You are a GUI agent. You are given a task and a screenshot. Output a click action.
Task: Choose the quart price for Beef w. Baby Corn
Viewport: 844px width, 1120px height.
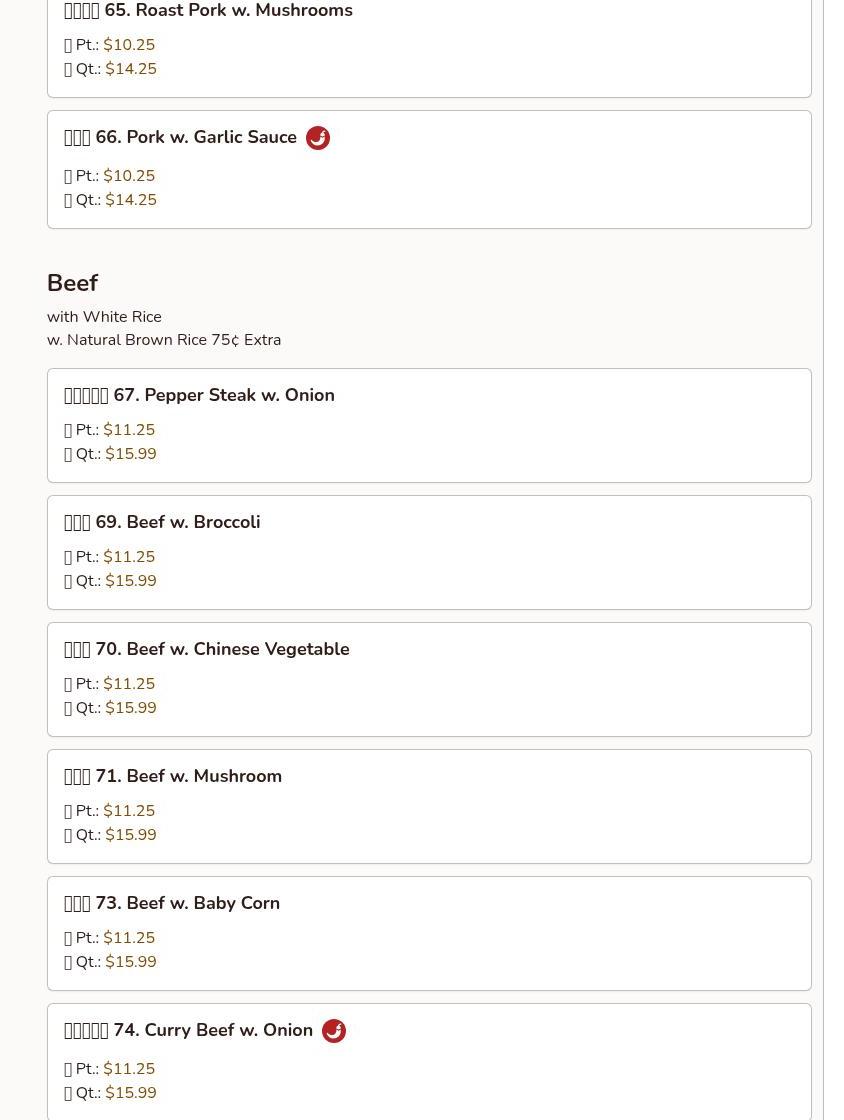[x=131, y=962]
